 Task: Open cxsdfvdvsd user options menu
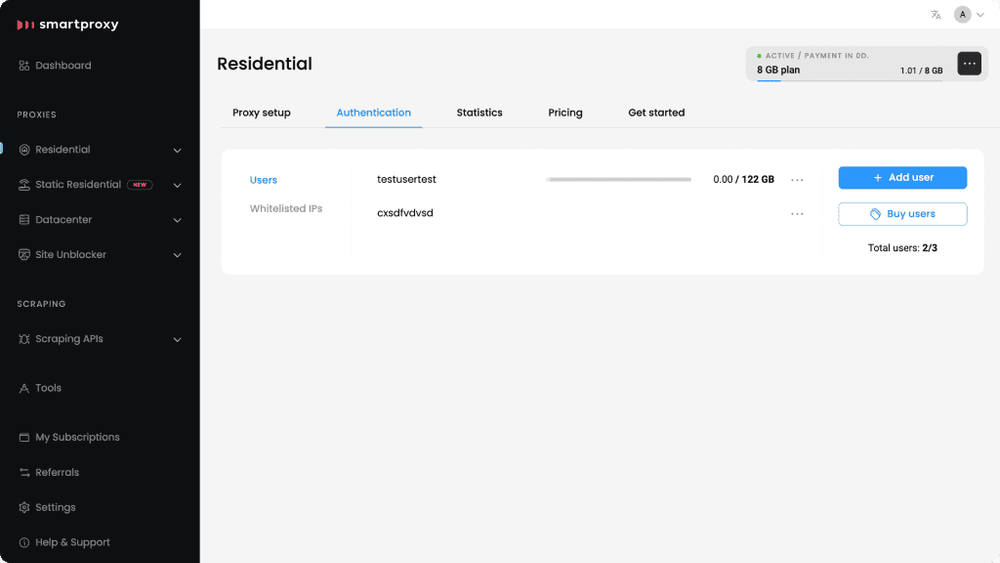click(x=797, y=214)
